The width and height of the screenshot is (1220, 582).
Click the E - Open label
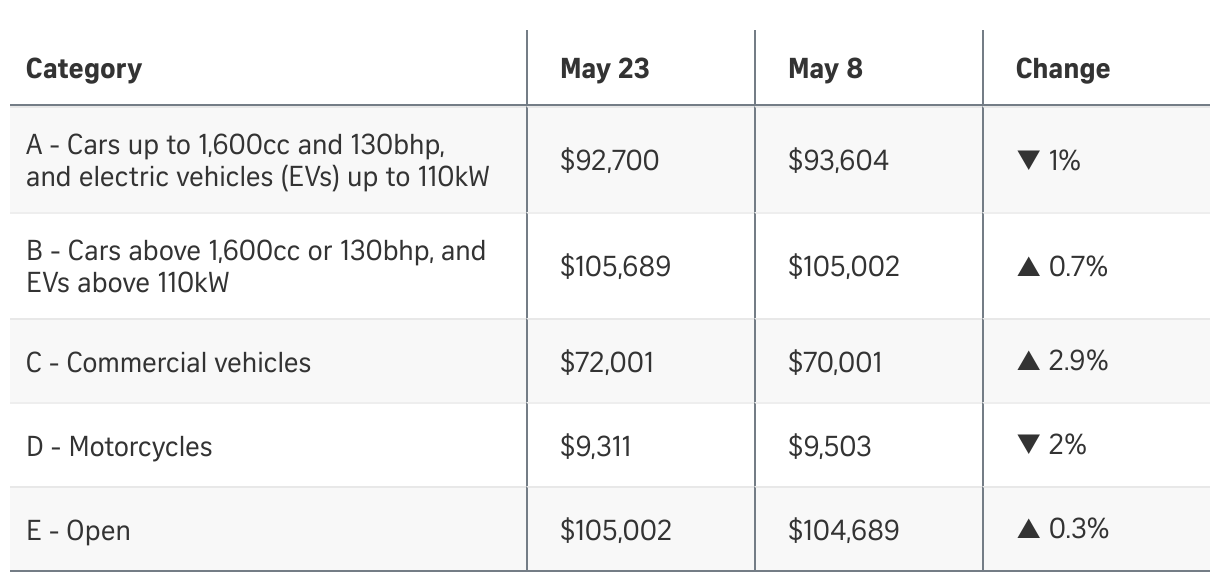78,530
